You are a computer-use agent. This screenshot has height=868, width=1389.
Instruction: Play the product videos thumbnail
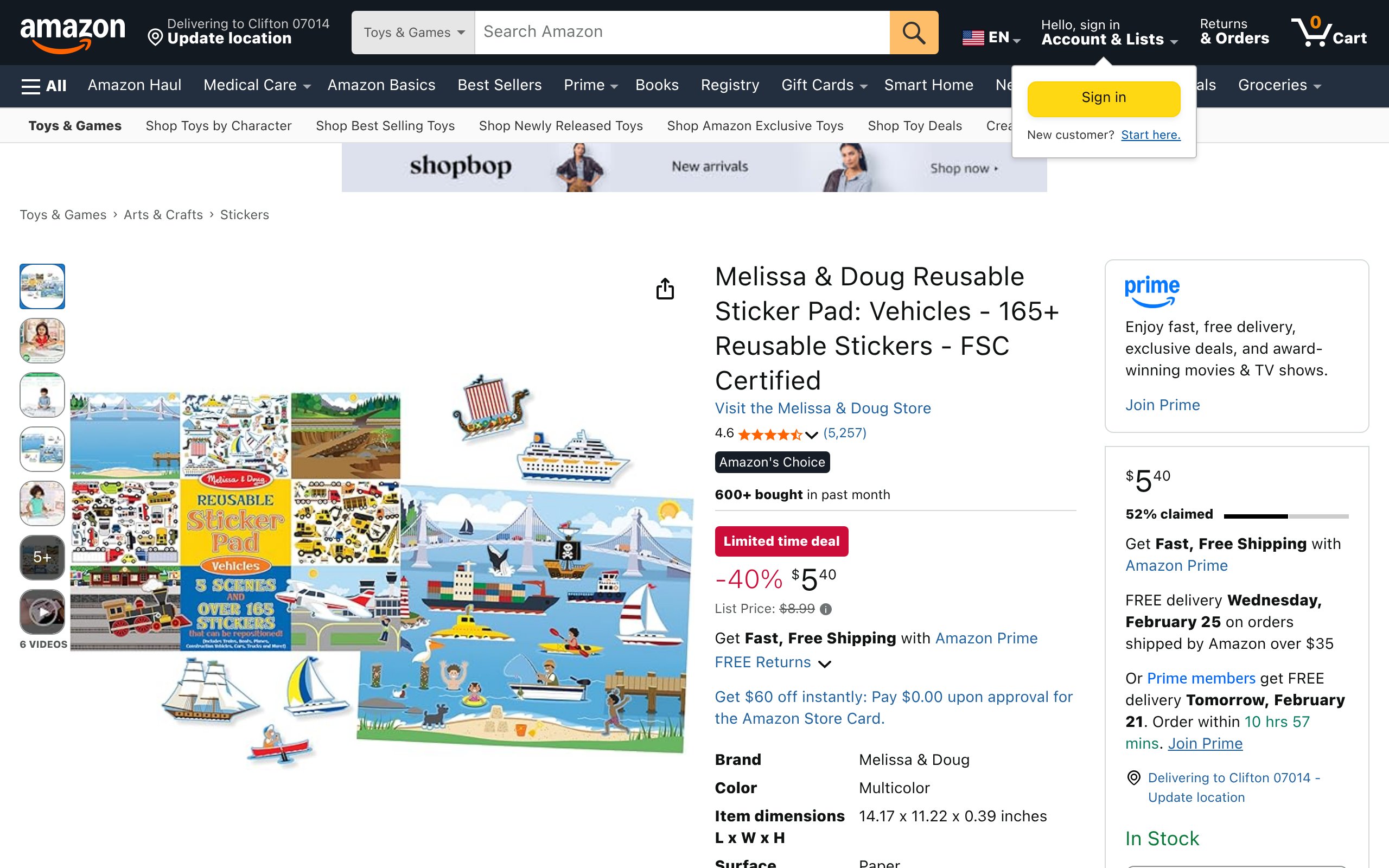pos(42,612)
